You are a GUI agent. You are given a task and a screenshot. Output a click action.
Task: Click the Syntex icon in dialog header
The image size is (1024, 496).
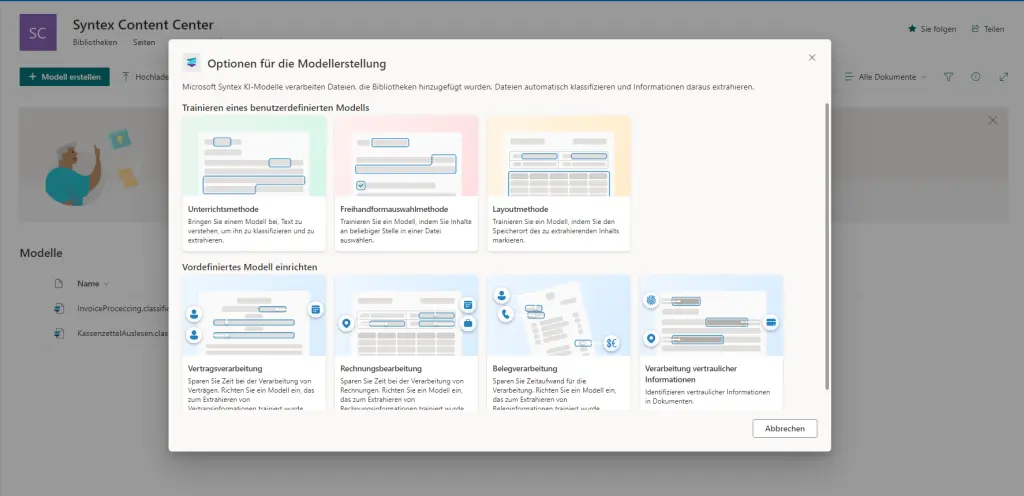coord(191,63)
